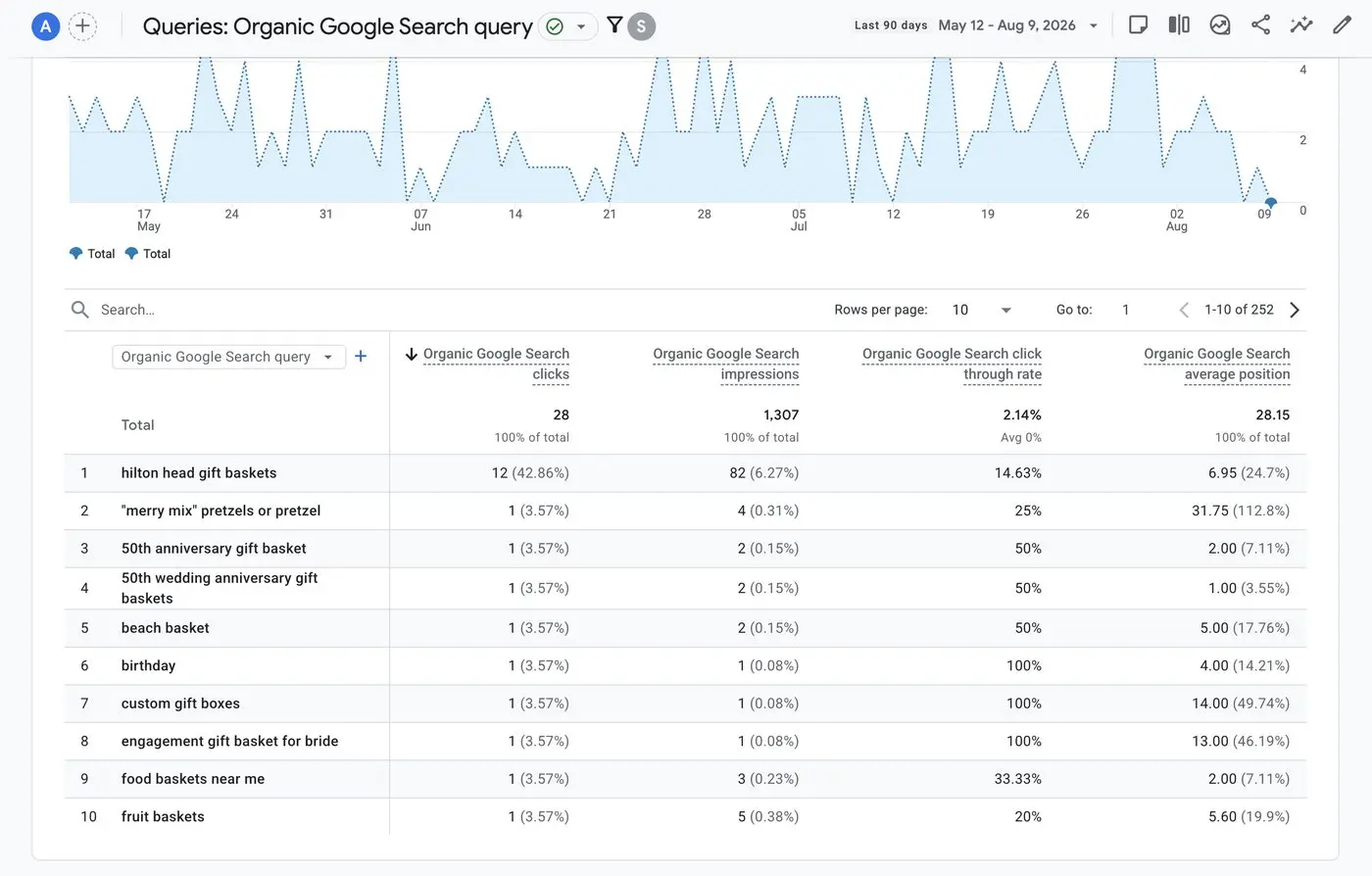Go to next page of results
This screenshot has width=1372, height=876.
1295,310
